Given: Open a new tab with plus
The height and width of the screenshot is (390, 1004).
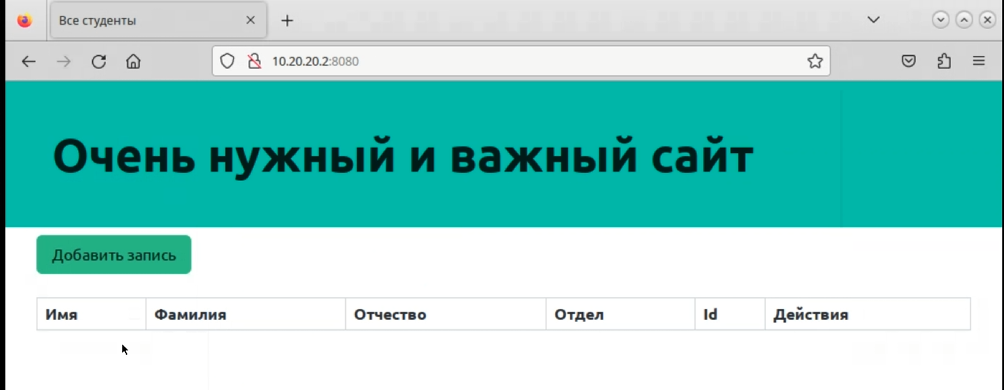Looking at the screenshot, I should click(287, 20).
